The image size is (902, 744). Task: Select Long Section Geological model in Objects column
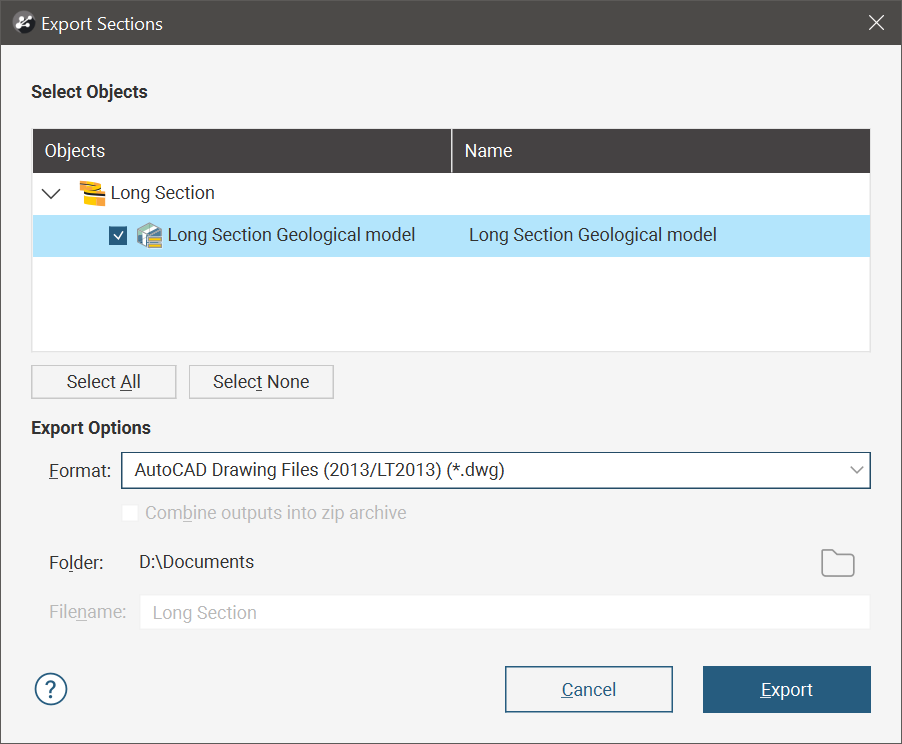click(x=291, y=236)
